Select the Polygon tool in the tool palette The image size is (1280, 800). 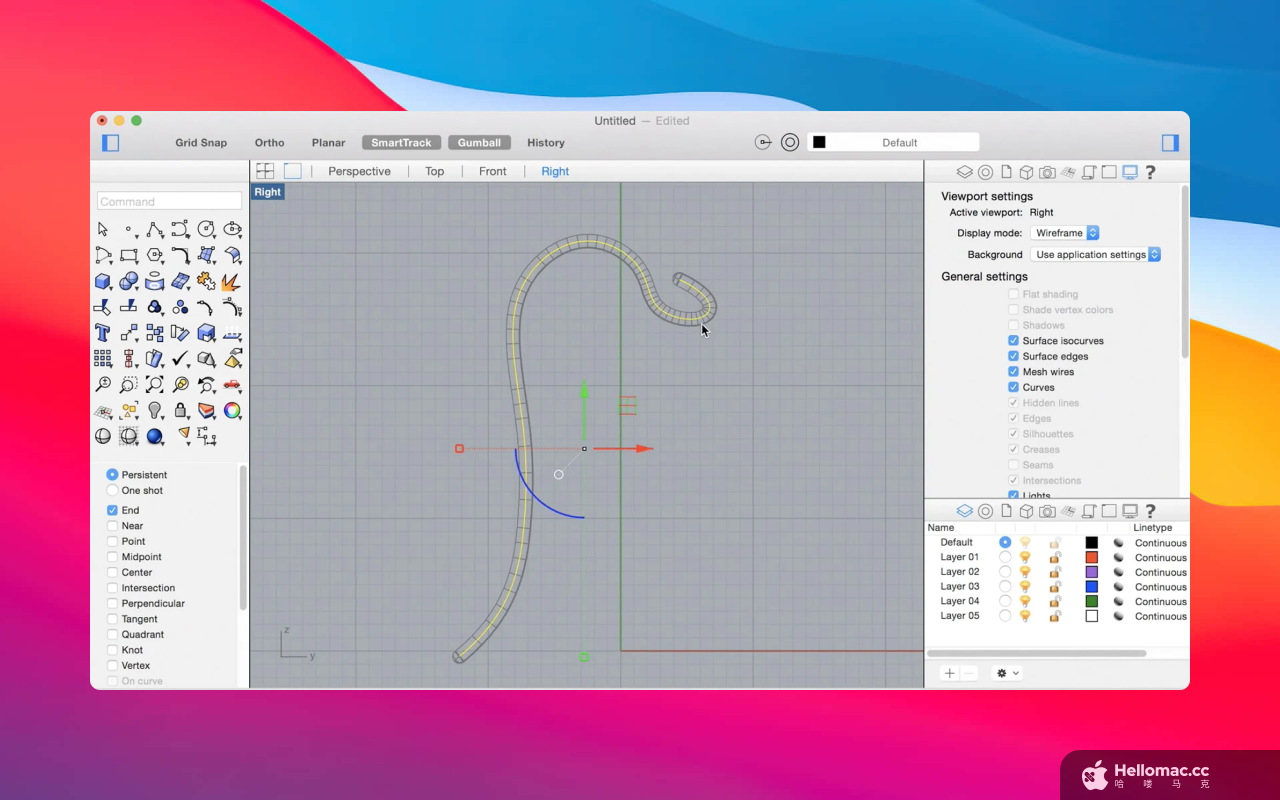click(155, 255)
